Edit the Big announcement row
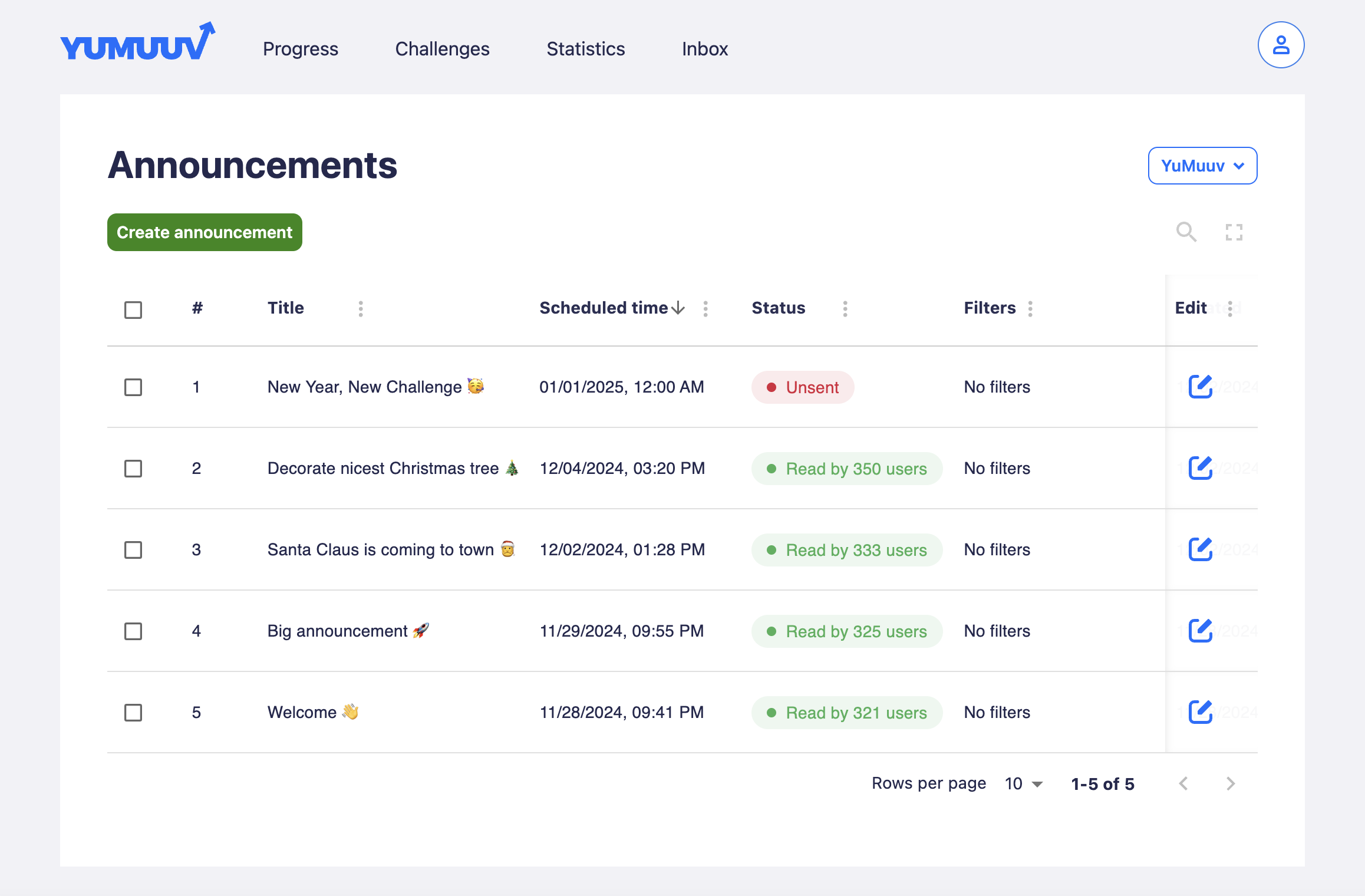Image resolution: width=1365 pixels, height=896 pixels. coord(1200,631)
